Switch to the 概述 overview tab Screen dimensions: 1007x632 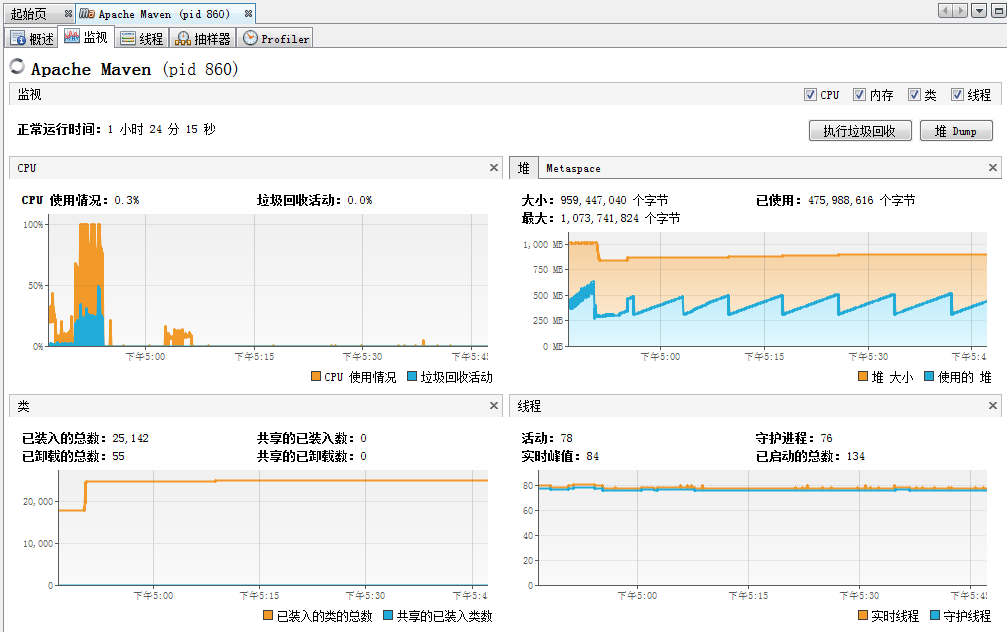pyautogui.click(x=32, y=39)
